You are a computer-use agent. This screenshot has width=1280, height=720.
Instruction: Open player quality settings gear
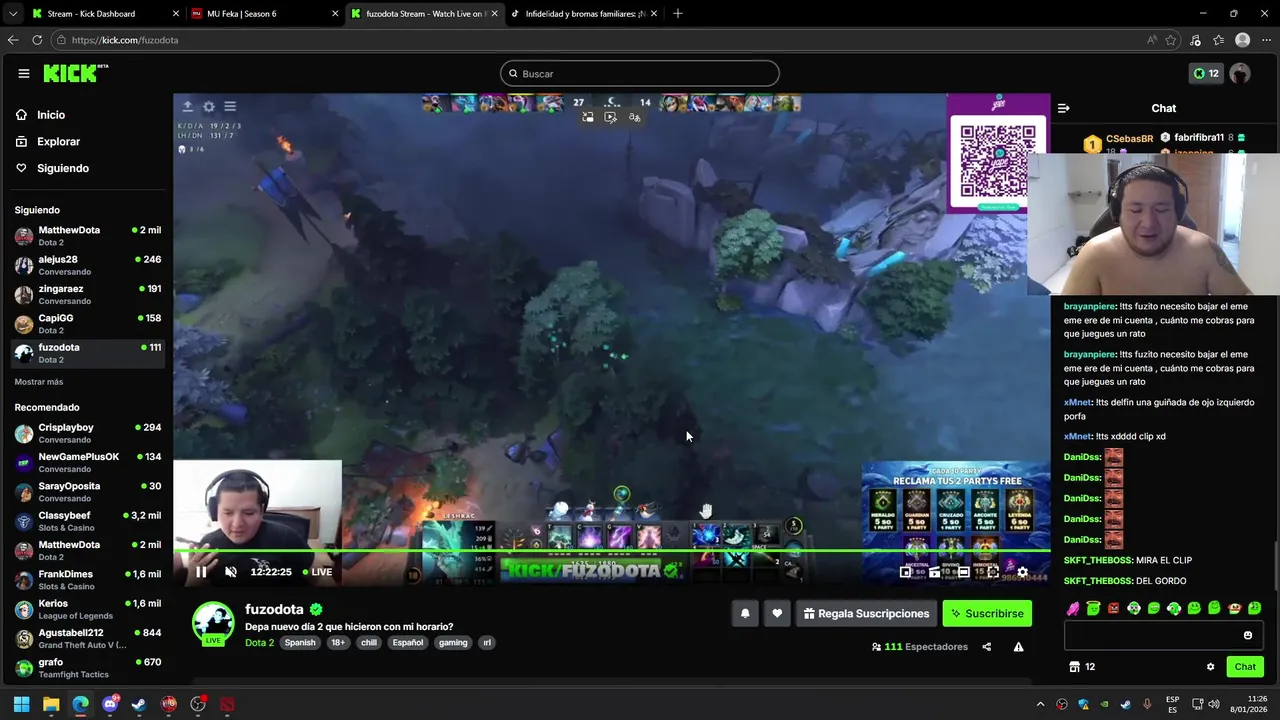point(1022,572)
